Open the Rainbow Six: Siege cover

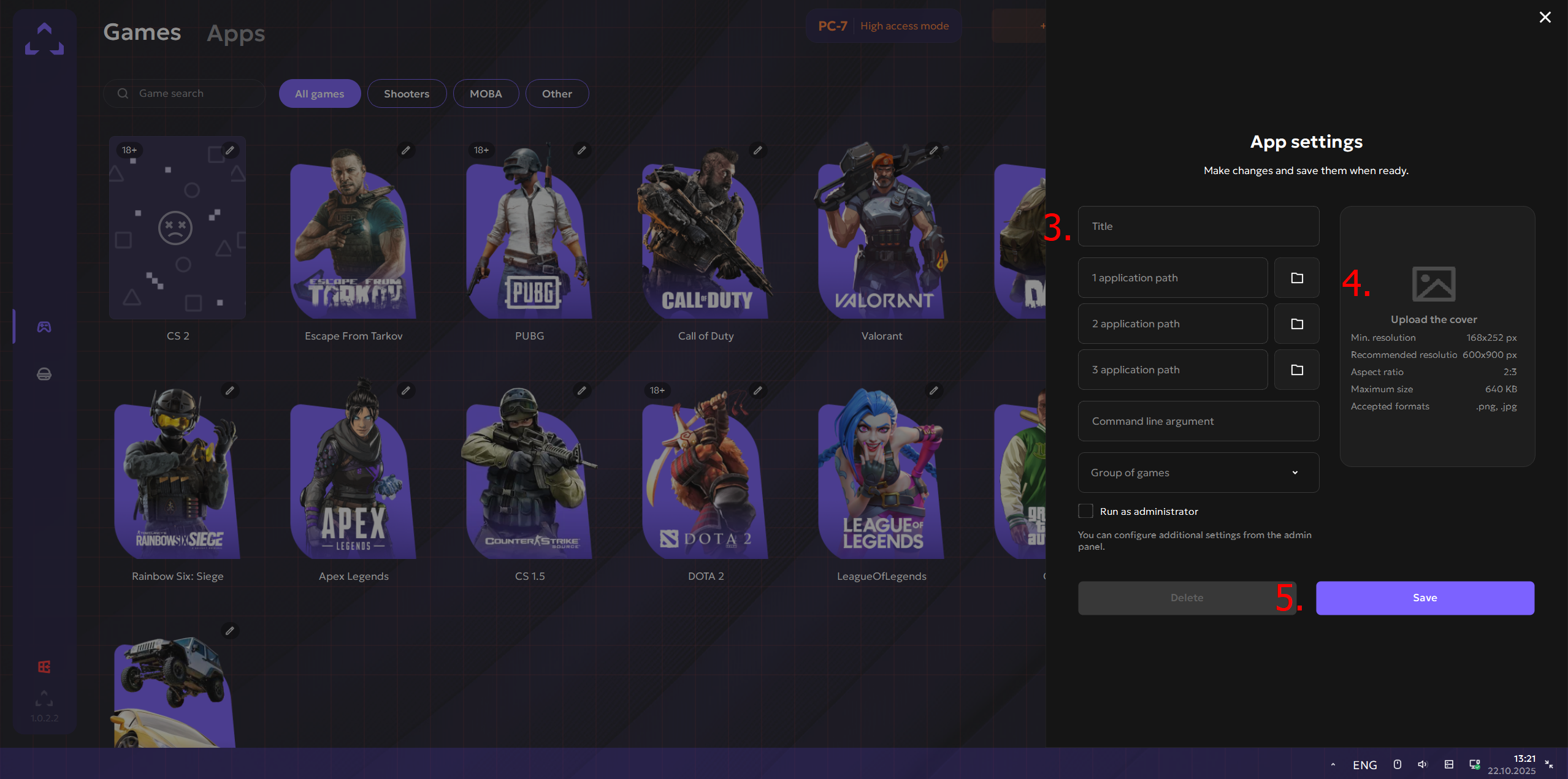178,472
